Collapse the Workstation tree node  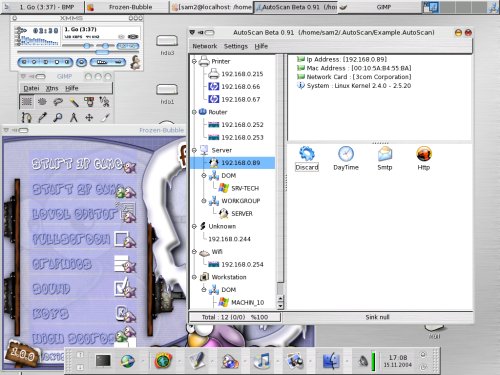click(194, 277)
